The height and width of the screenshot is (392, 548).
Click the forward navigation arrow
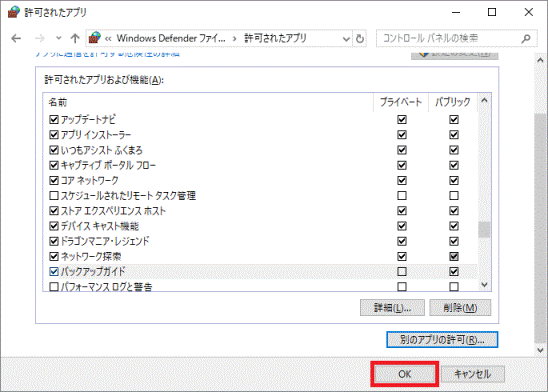tap(40, 38)
